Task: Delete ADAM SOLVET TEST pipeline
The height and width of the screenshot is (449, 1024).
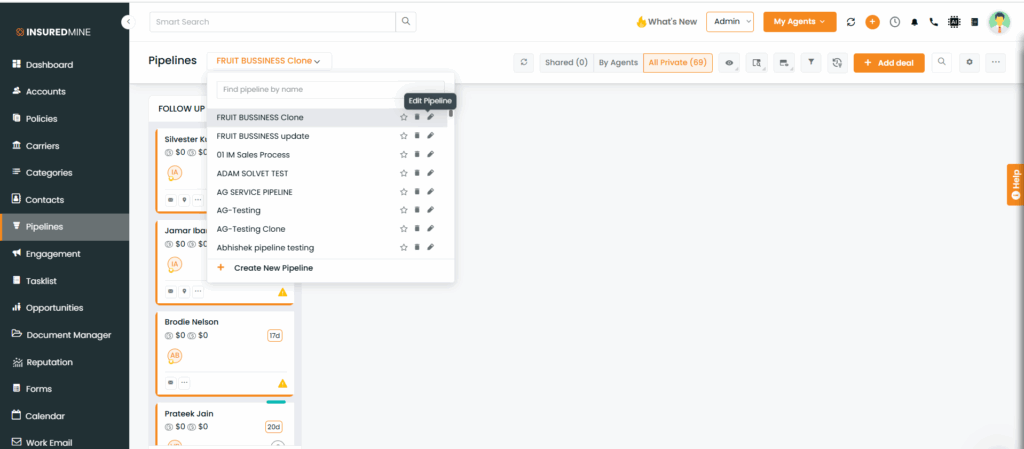Action: (417, 173)
